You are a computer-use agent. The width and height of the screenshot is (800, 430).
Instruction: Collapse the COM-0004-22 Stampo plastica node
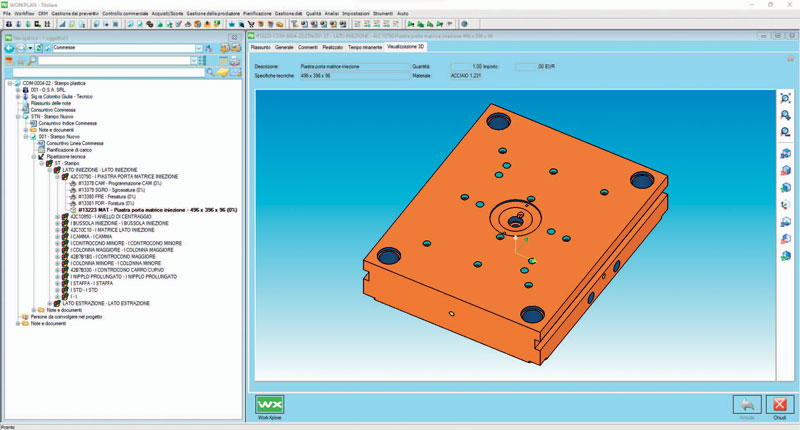(x=10, y=83)
